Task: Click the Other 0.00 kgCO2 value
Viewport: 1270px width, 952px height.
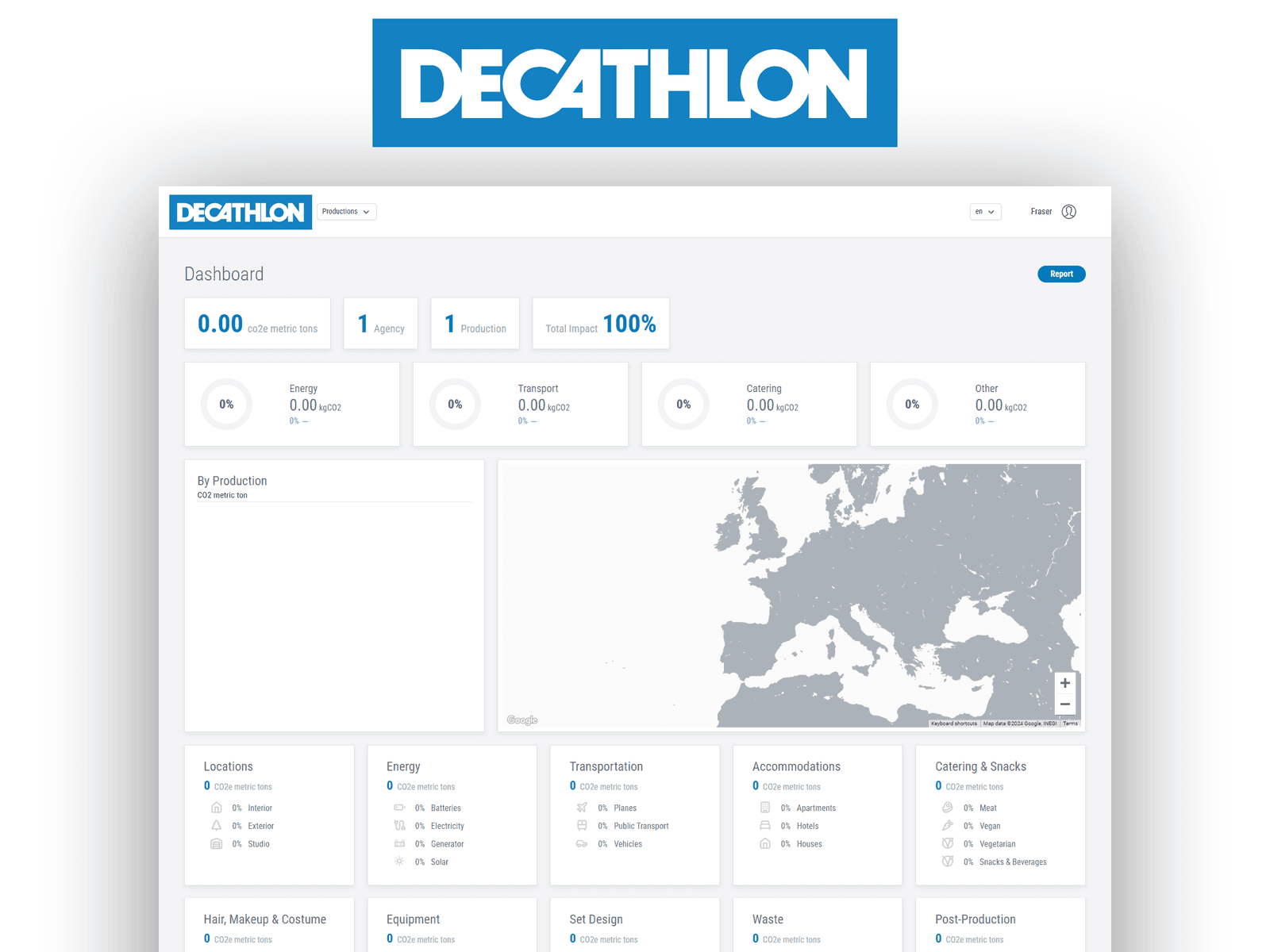Action: 1001,405
